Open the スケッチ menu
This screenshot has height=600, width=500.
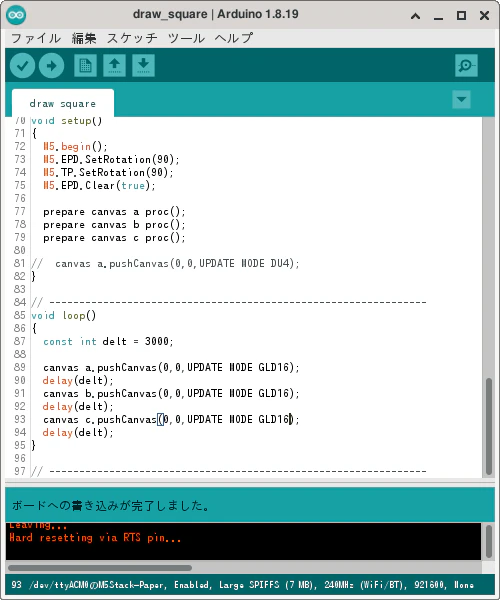coord(132,38)
